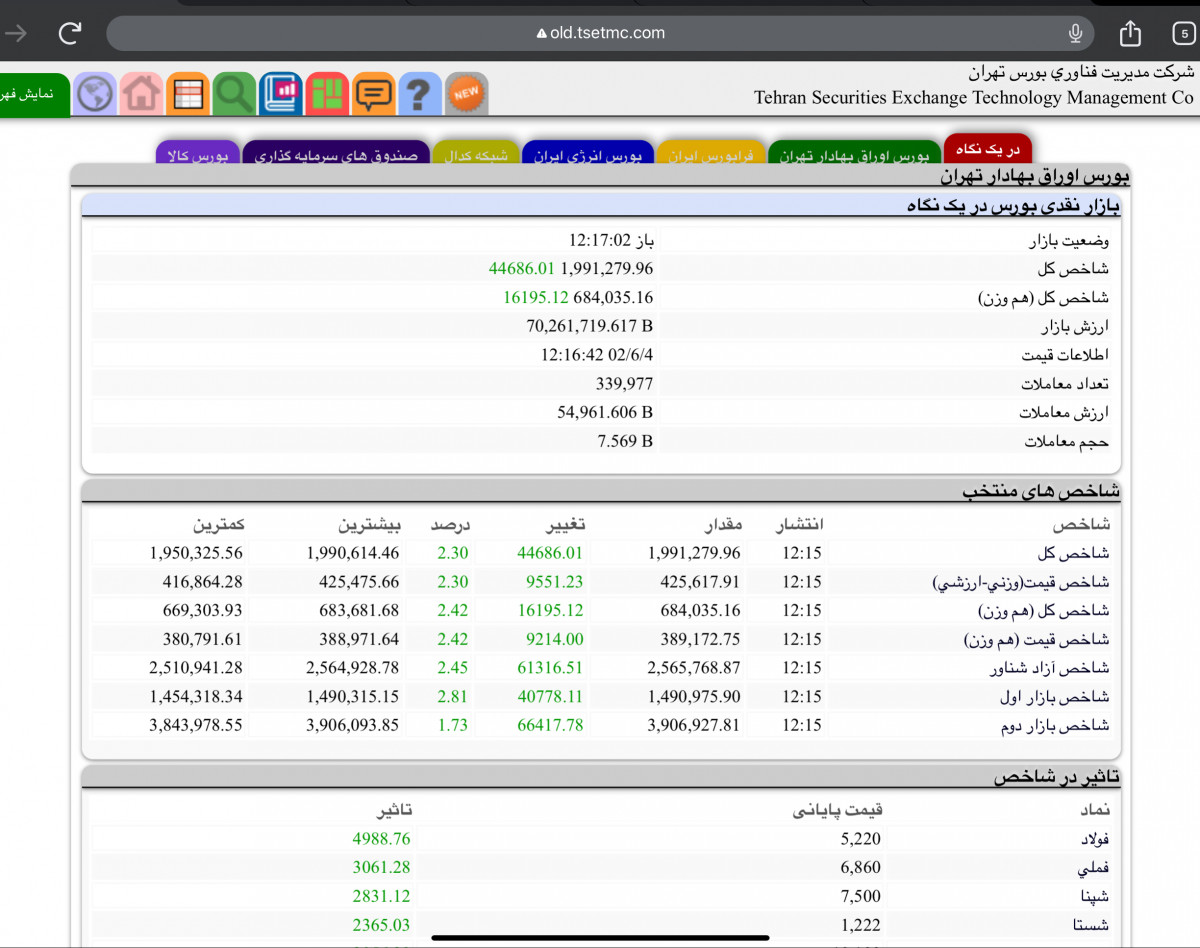This screenshot has height=948, width=1200.
Task: Click the orange NEW badge icon
Action: (466, 94)
